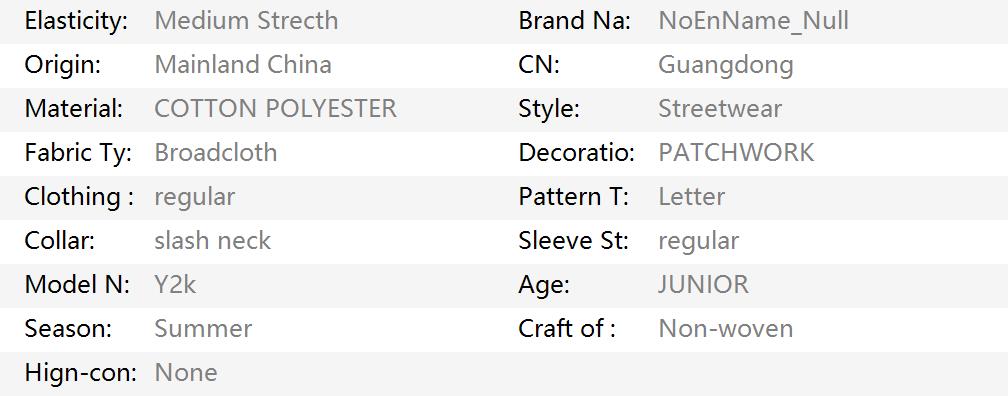Viewport: 1008px width, 396px height.
Task: Select the Mainland China origin value
Action: pos(243,65)
